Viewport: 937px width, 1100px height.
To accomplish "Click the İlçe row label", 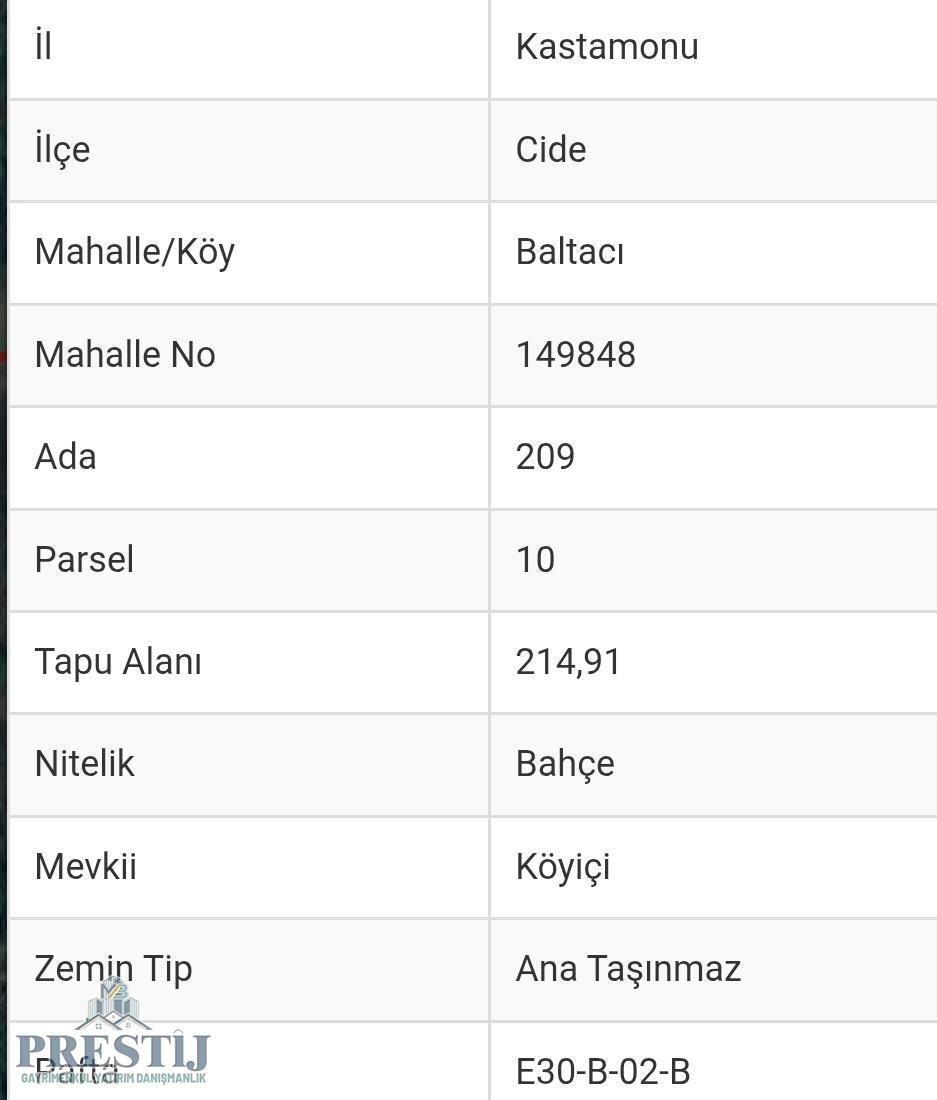I will (62, 150).
